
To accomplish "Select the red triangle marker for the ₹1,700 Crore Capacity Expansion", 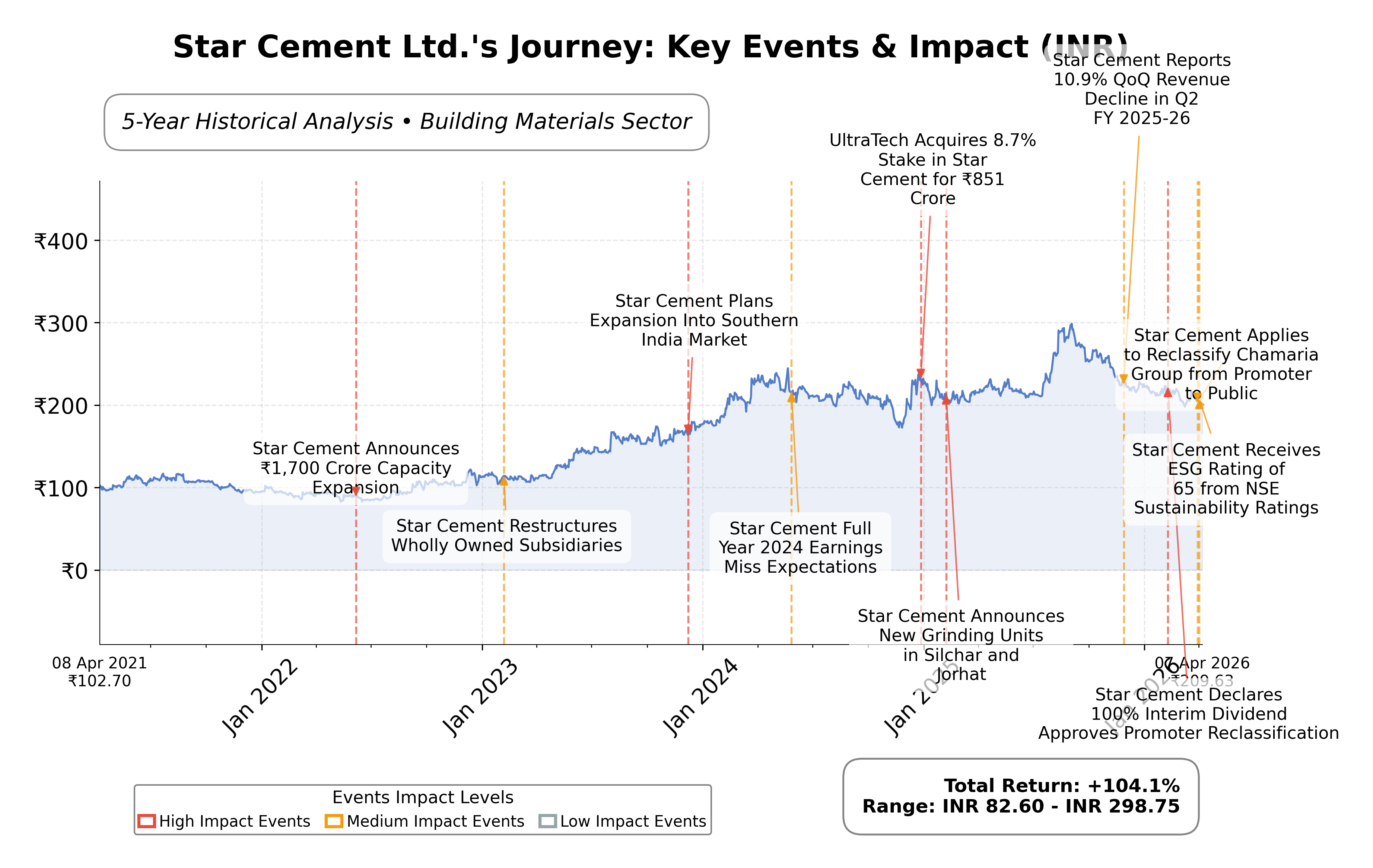I will (356, 490).
